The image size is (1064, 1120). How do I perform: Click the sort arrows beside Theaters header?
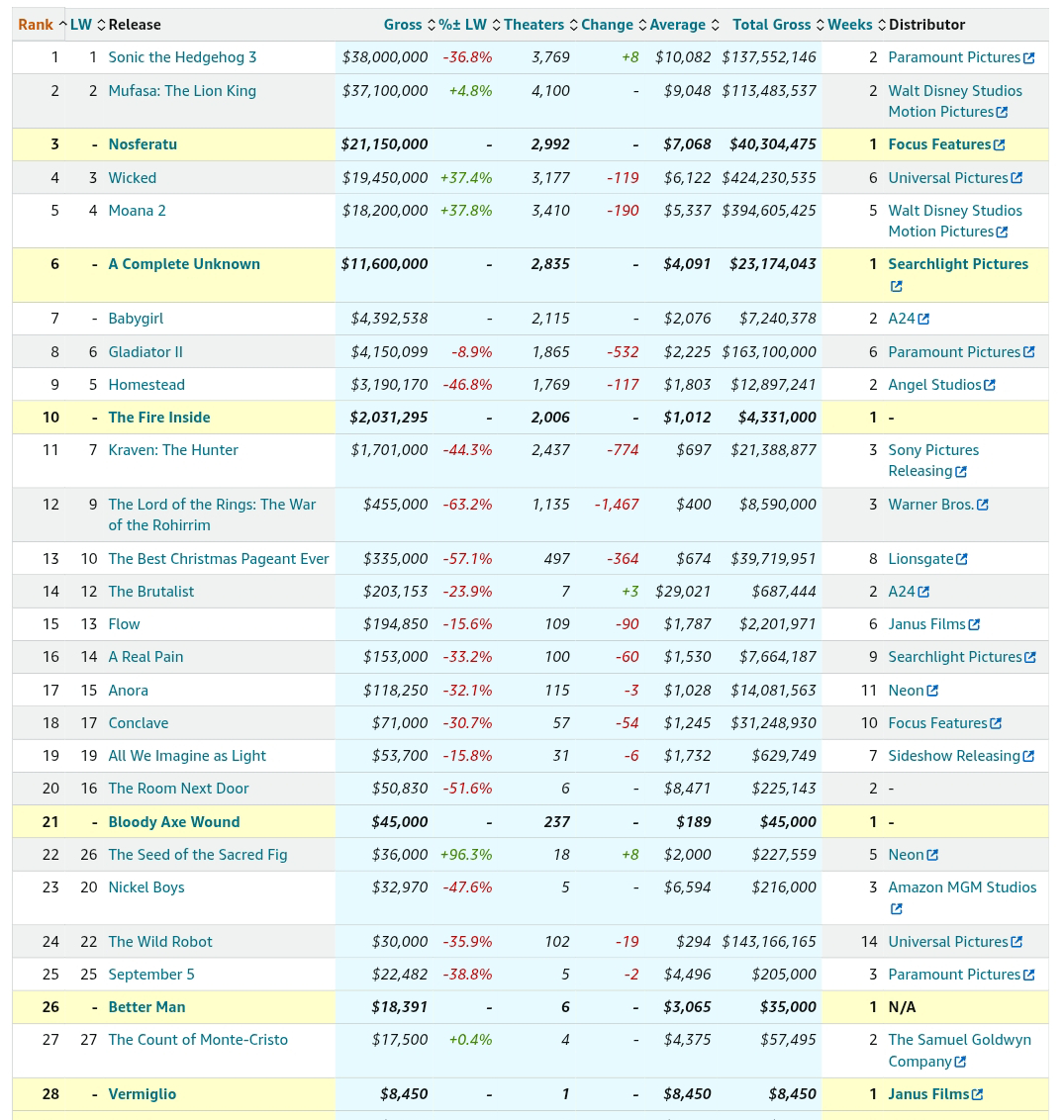573,25
